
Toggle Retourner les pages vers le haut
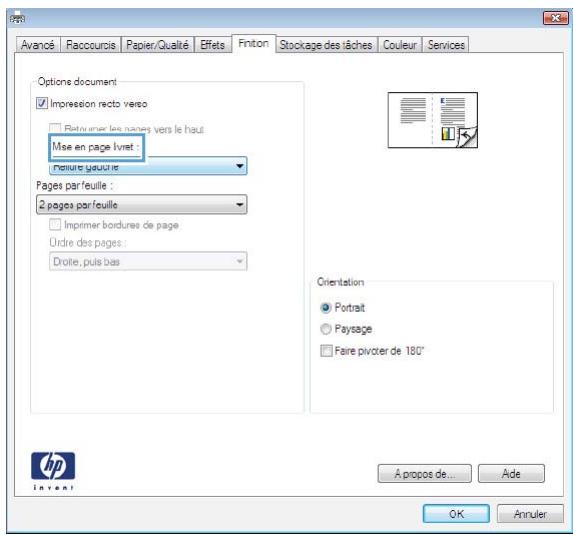(x=55, y=128)
